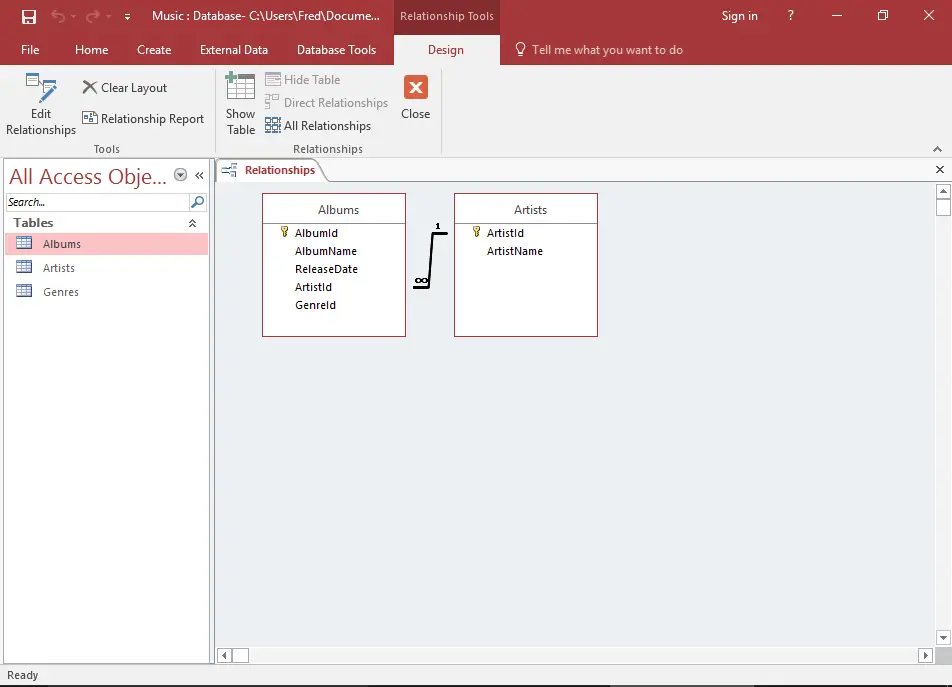
Task: Close the Relationships window with X
Action: [x=940, y=170]
